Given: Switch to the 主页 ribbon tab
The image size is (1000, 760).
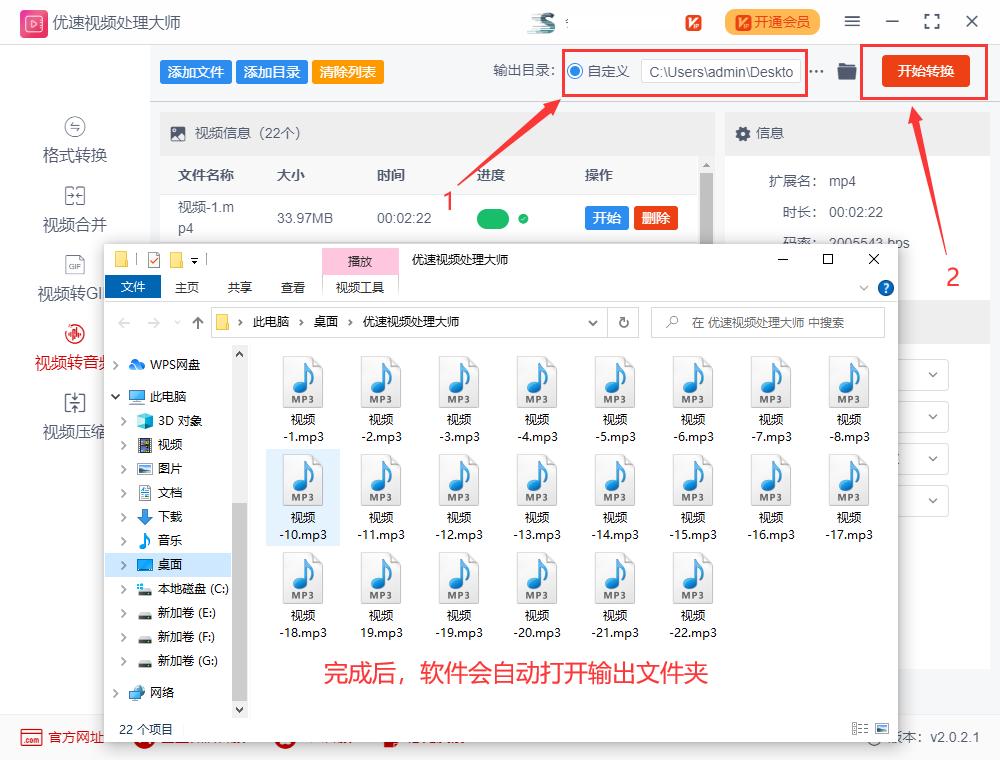Looking at the screenshot, I should 187,287.
